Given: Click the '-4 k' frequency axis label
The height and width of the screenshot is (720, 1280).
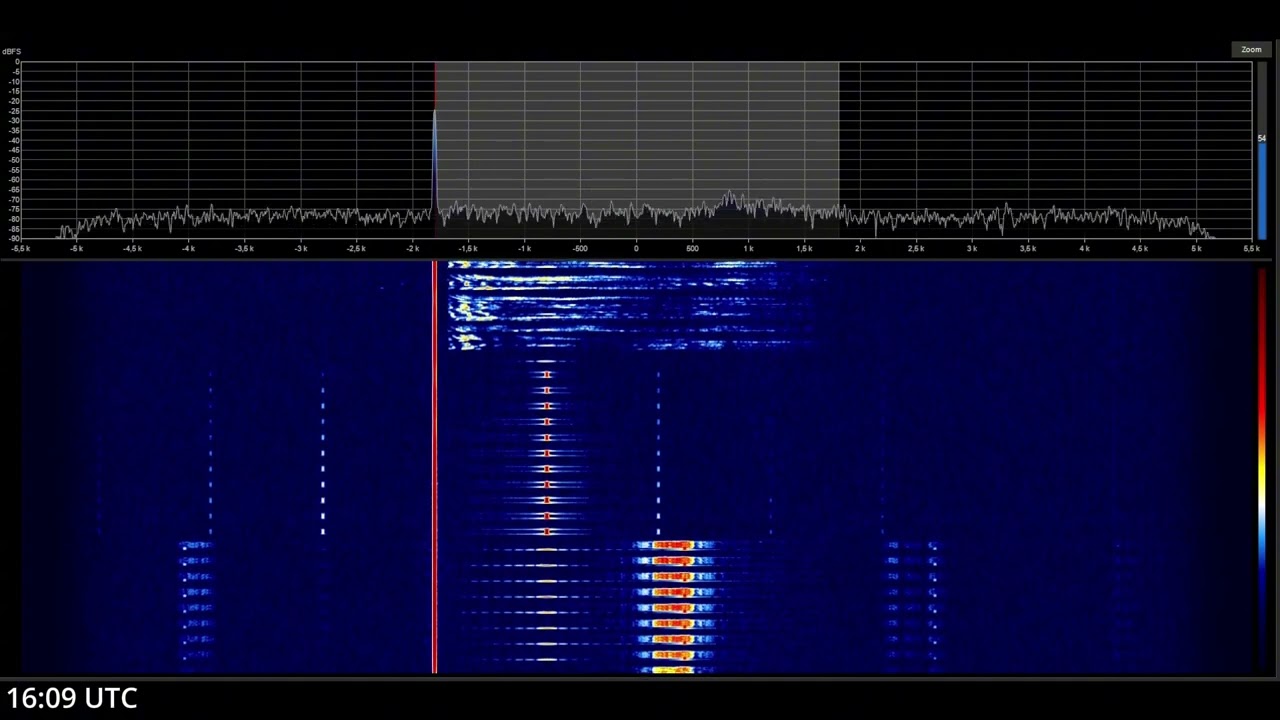Looking at the screenshot, I should [x=188, y=248].
